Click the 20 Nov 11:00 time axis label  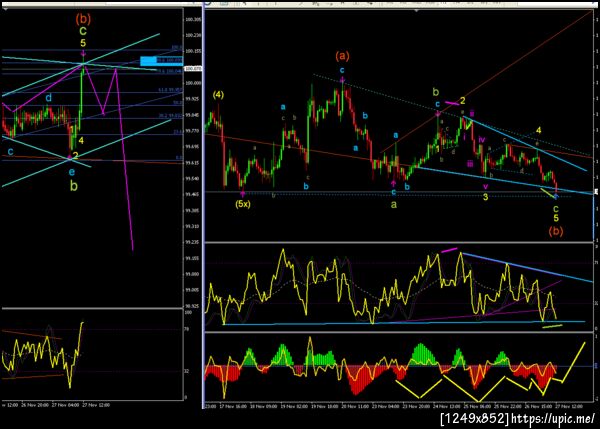pos(355,406)
